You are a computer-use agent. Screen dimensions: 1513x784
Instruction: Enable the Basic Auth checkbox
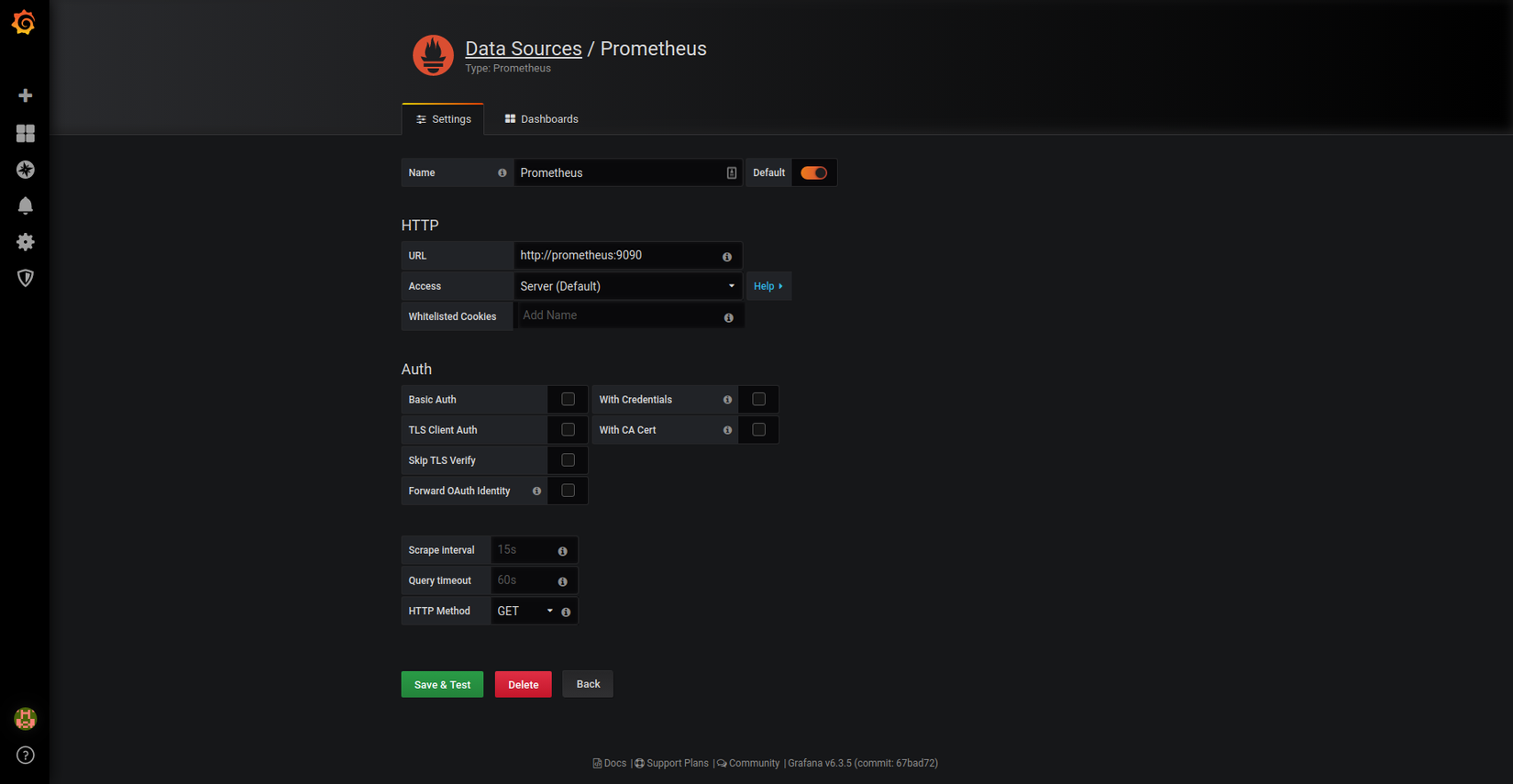pos(568,400)
